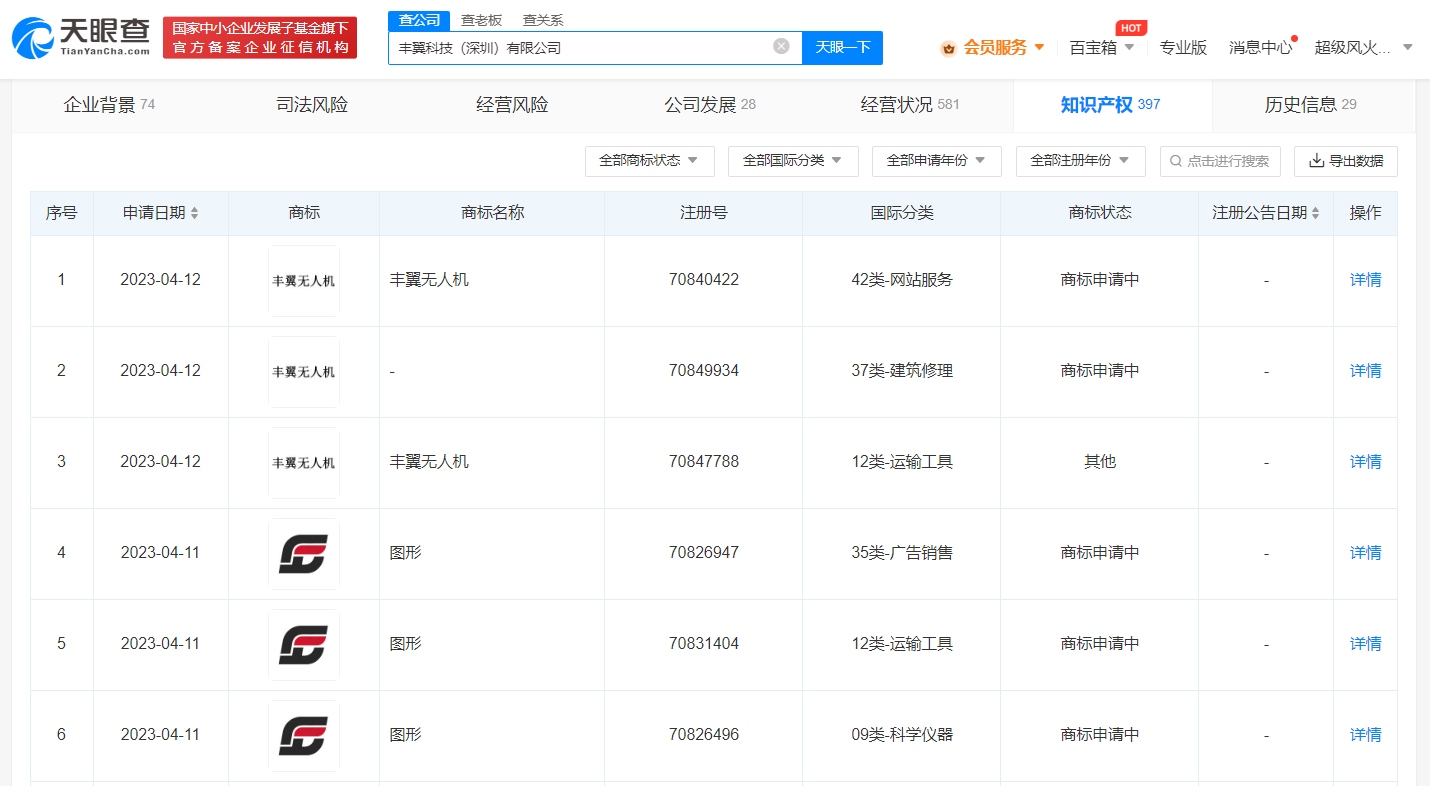Click registration number 70840422
Image resolution: width=1430 pixels, height=786 pixels.
(704, 280)
